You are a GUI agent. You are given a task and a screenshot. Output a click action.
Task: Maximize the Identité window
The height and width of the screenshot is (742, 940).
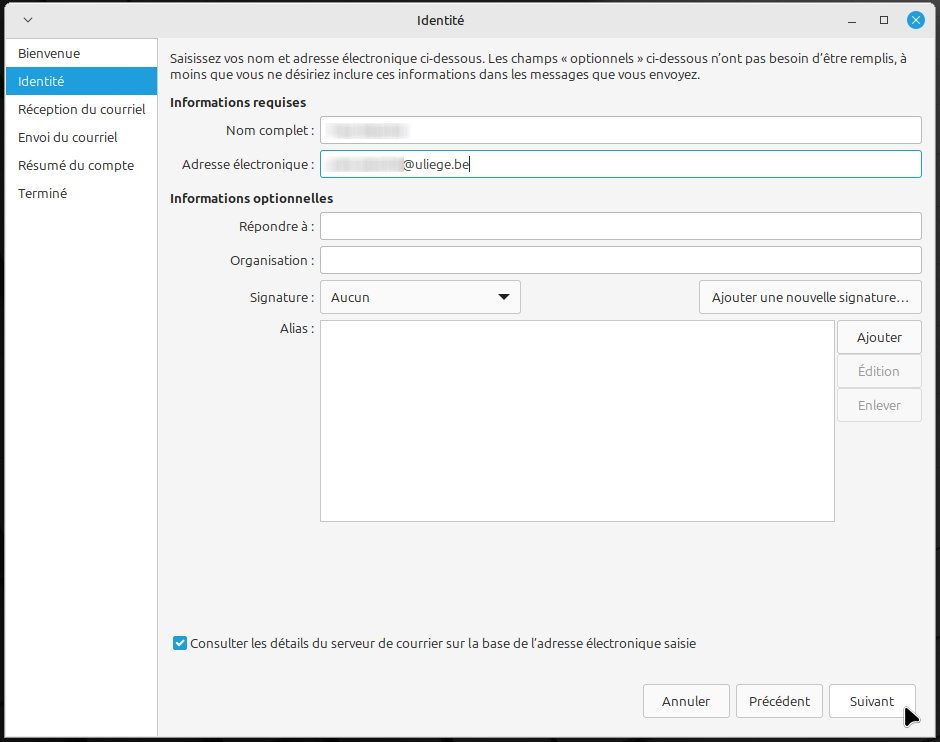pos(884,20)
